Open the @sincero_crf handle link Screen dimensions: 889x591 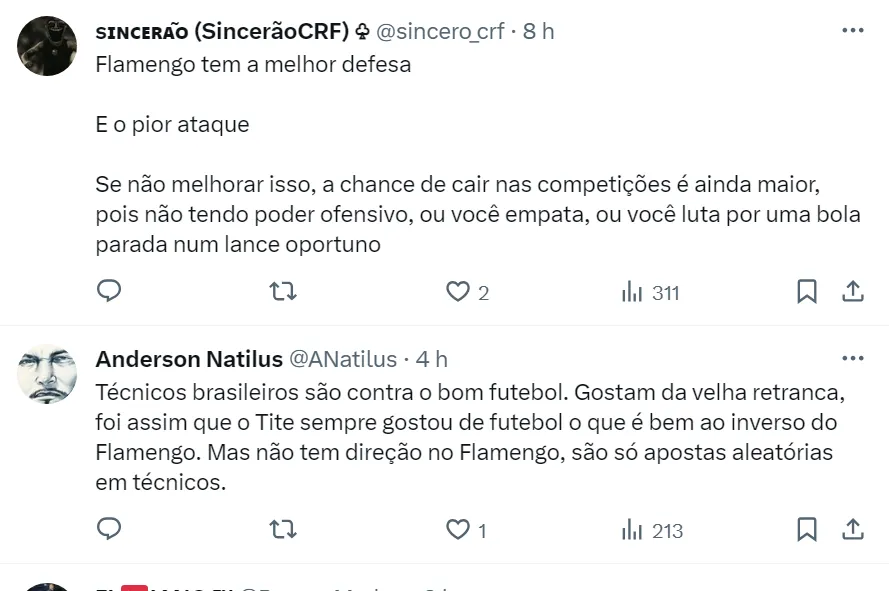pyautogui.click(x=440, y=31)
